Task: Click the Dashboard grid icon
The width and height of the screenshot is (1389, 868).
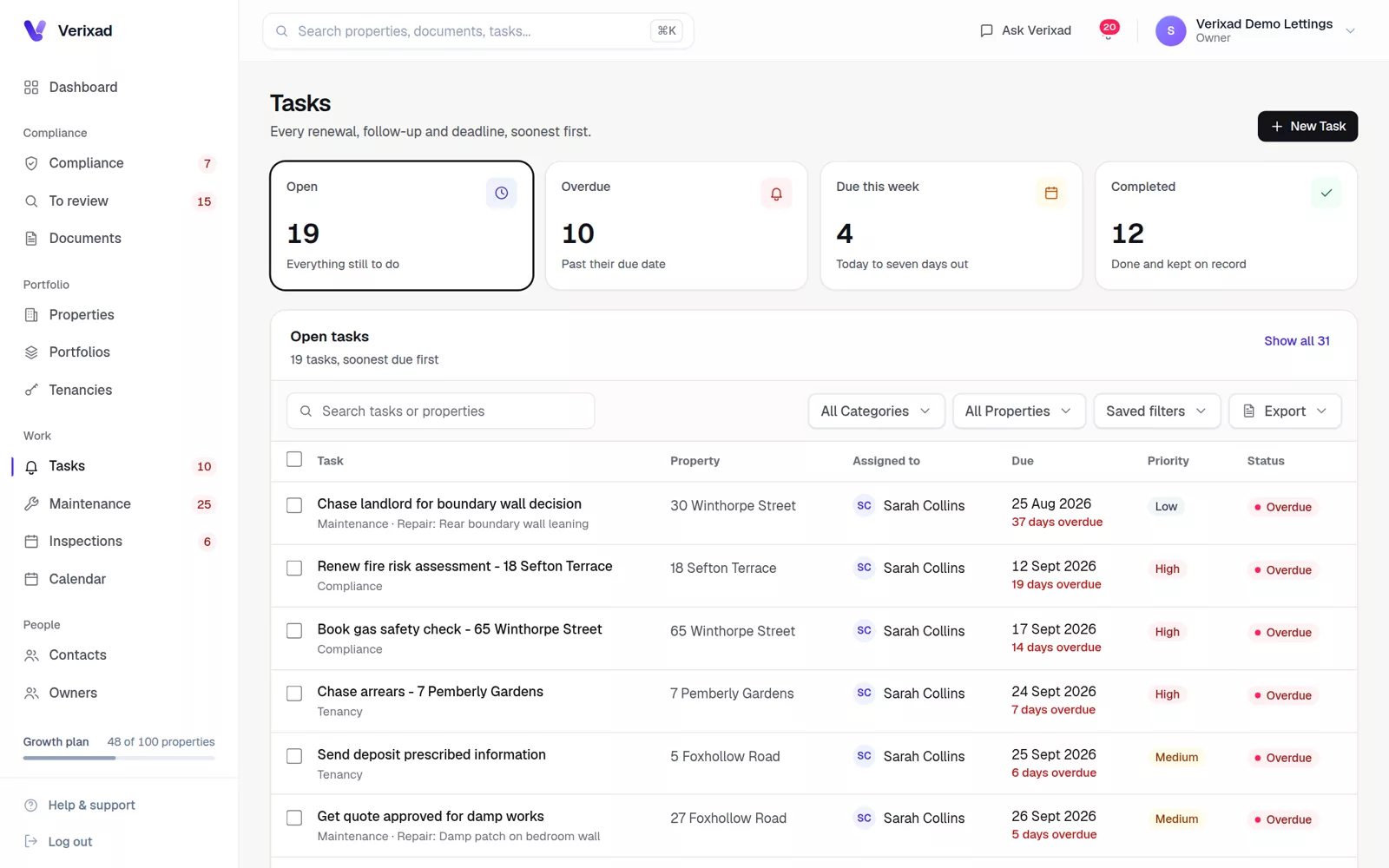Action: (31, 87)
